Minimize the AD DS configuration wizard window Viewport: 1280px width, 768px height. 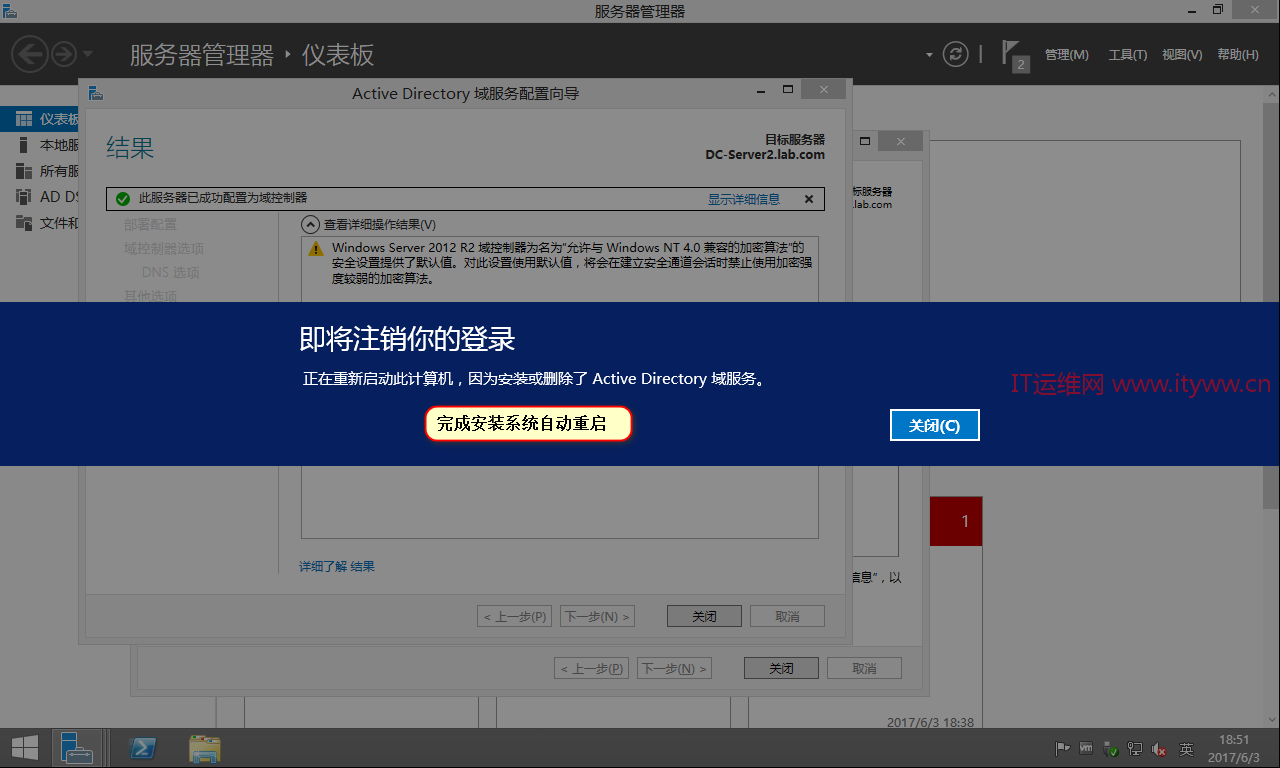pos(762,90)
